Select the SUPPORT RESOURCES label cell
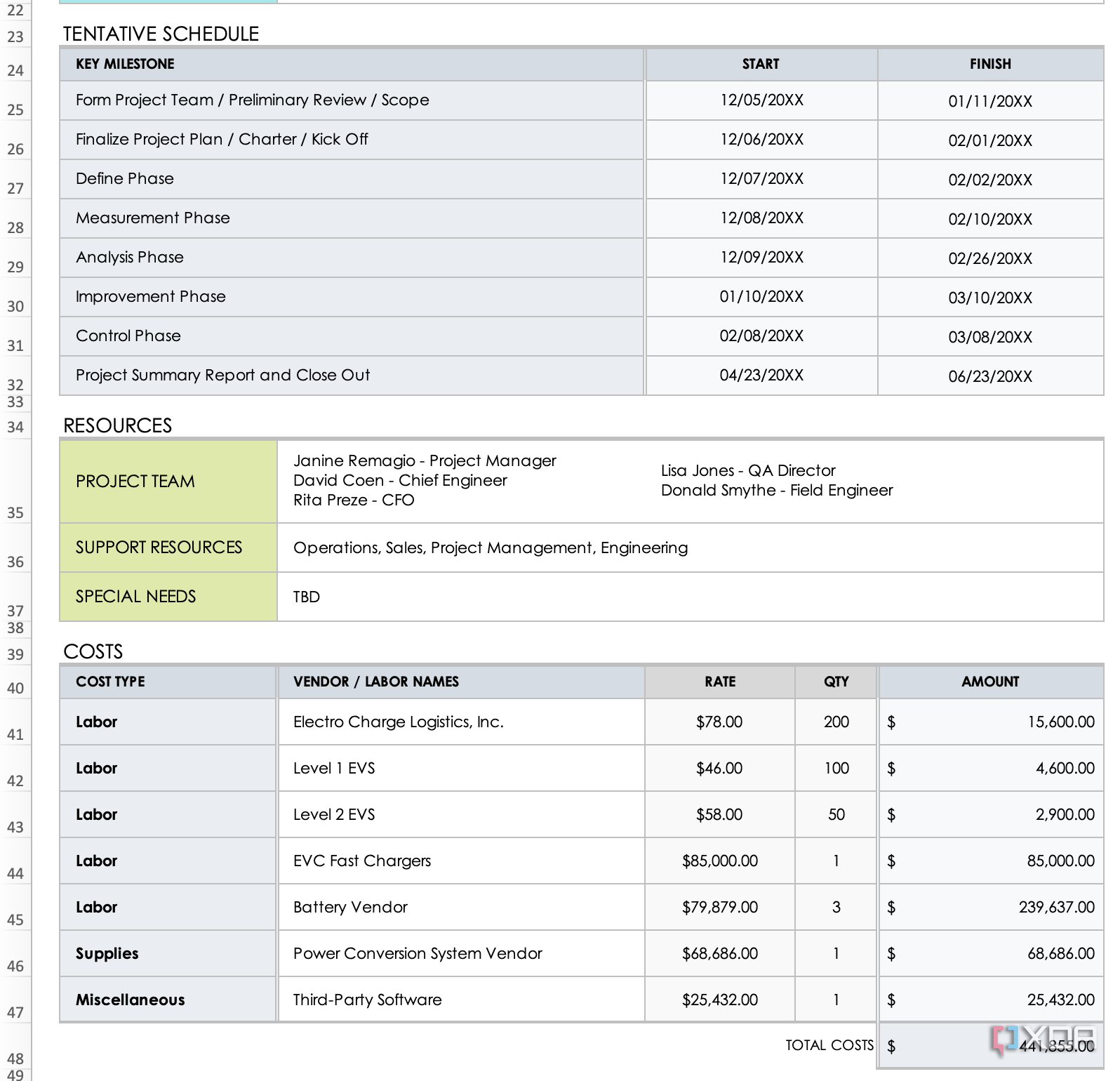Viewport: 1120px width, 1081px height. point(168,548)
